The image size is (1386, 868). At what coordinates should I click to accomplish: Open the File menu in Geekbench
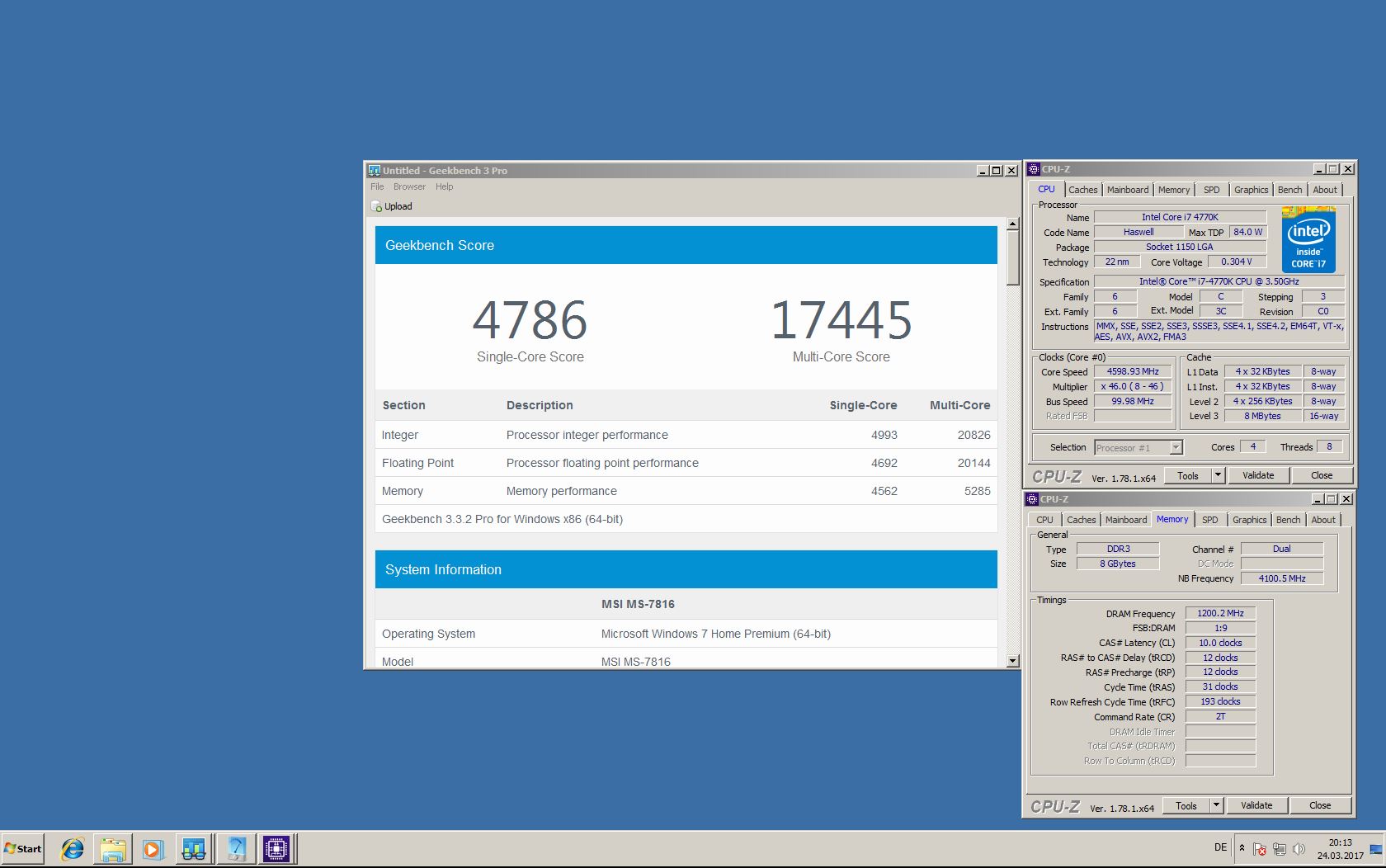click(377, 186)
